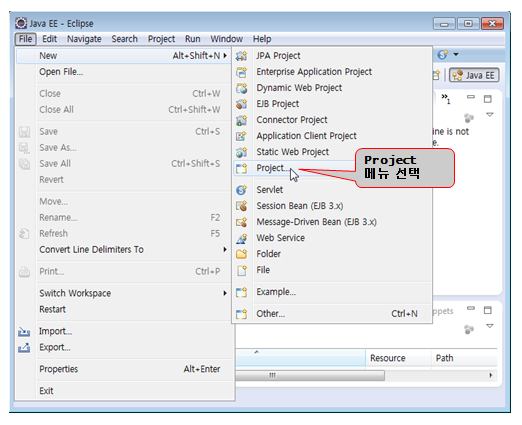The image size is (522, 425).
Task: Open the Edit menu
Action: click(x=50, y=39)
